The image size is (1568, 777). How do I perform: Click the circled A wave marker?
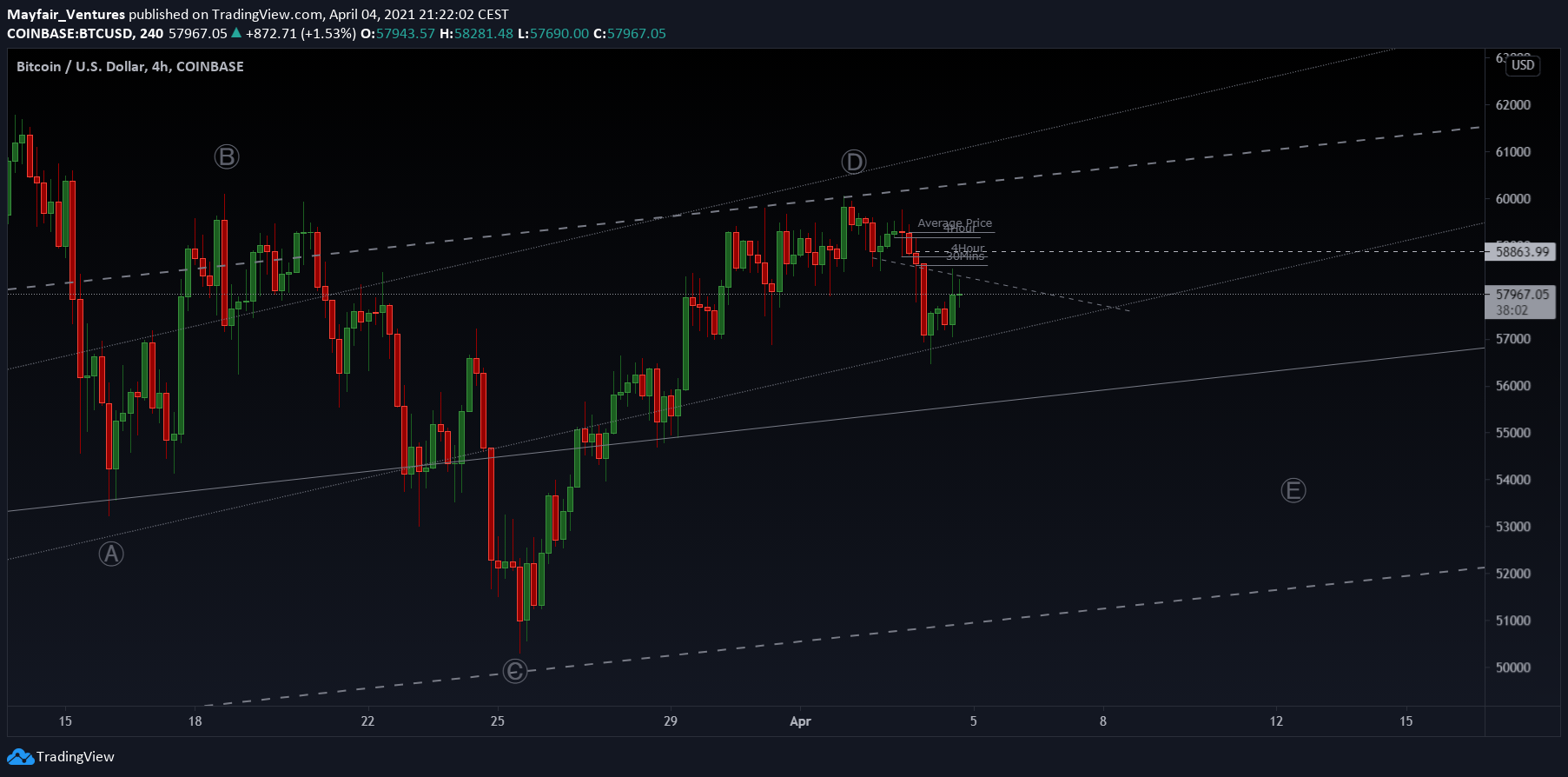click(x=111, y=554)
